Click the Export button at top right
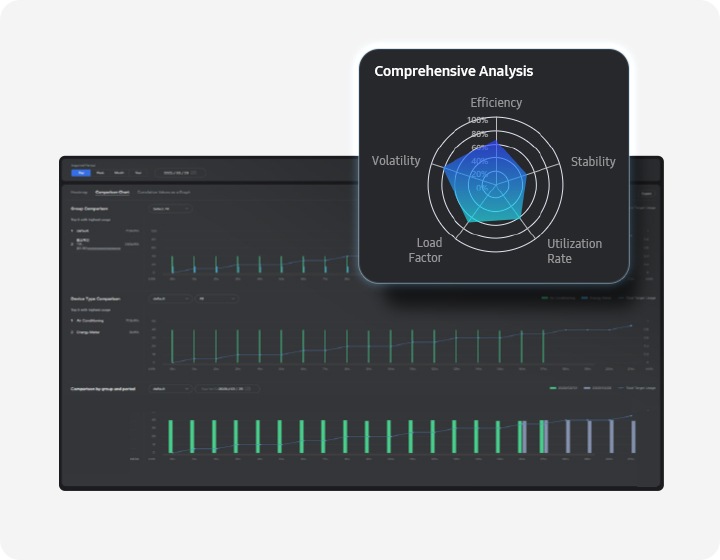The image size is (720, 560). tap(646, 192)
